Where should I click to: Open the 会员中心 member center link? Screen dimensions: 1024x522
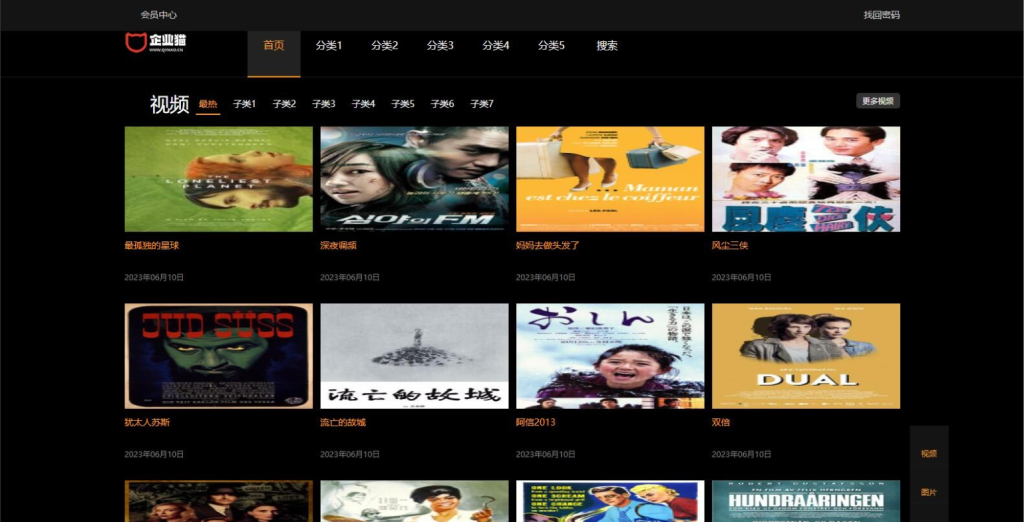click(159, 15)
